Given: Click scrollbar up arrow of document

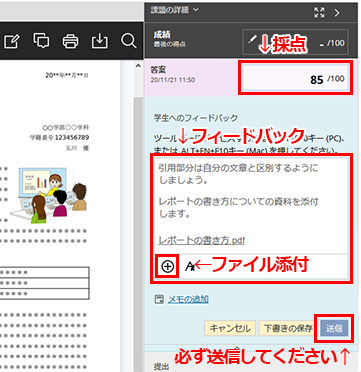Looking at the screenshot, I should click(138, 66).
